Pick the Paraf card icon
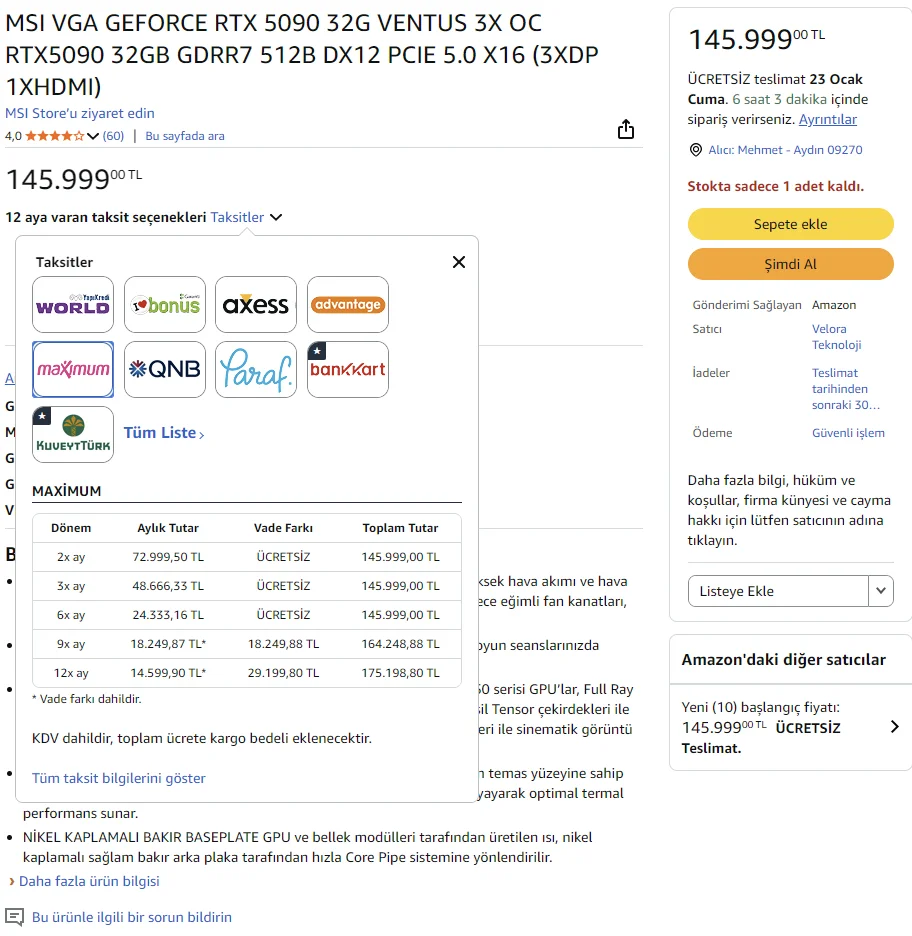 [x=256, y=369]
